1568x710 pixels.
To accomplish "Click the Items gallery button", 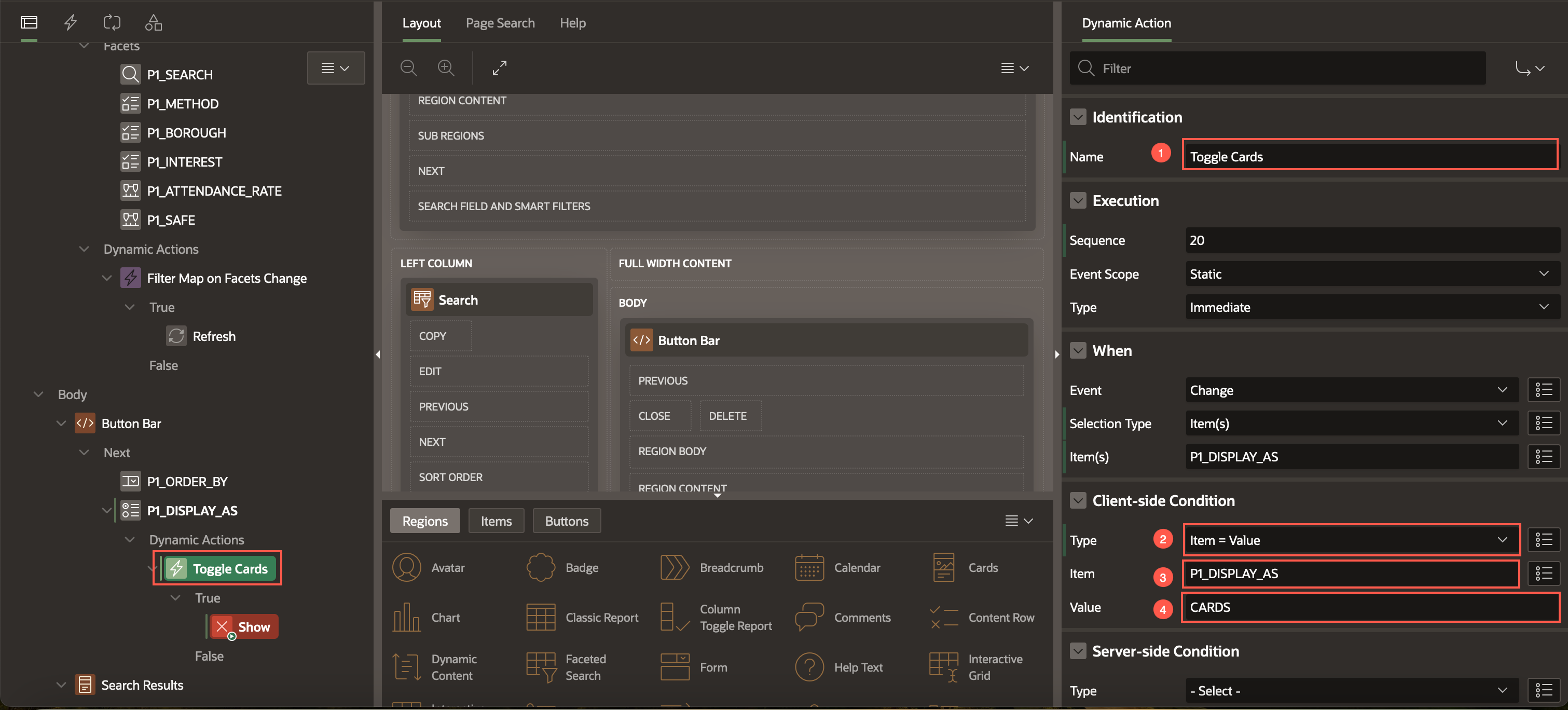I will point(496,521).
